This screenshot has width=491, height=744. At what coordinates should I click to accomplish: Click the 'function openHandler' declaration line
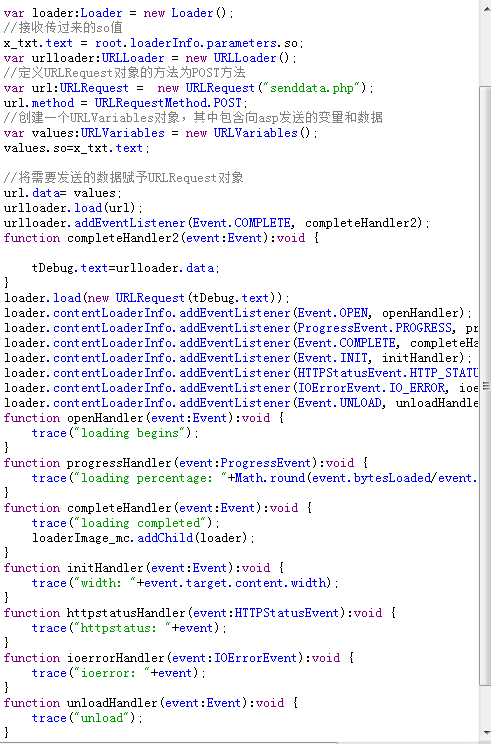pyautogui.click(x=144, y=418)
